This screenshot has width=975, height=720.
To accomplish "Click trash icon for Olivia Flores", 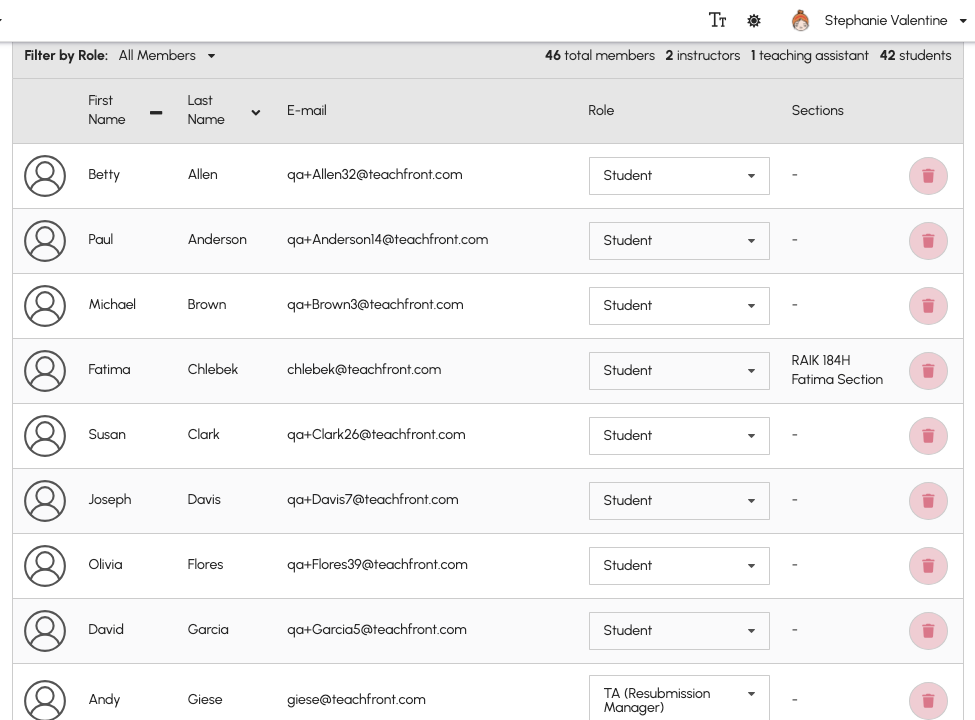I will 928,566.
